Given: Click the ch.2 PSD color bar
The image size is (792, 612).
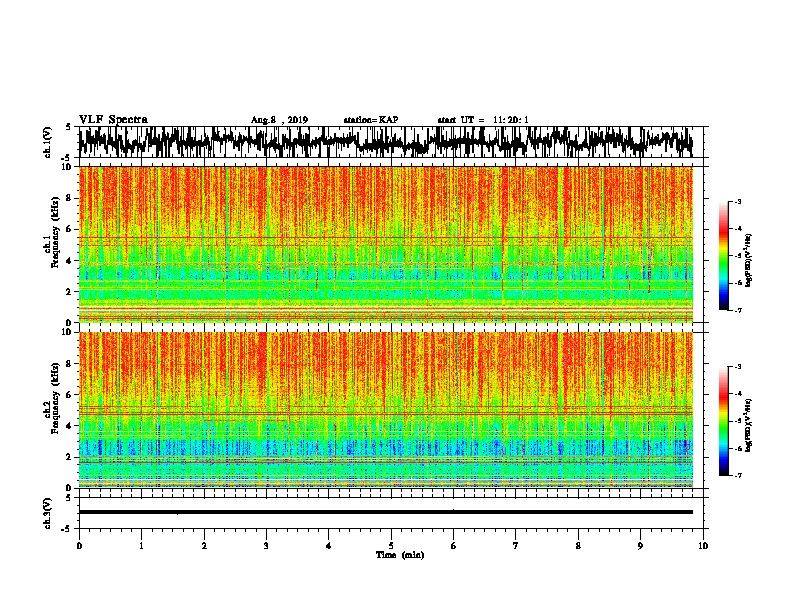Looking at the screenshot, I should (724, 421).
